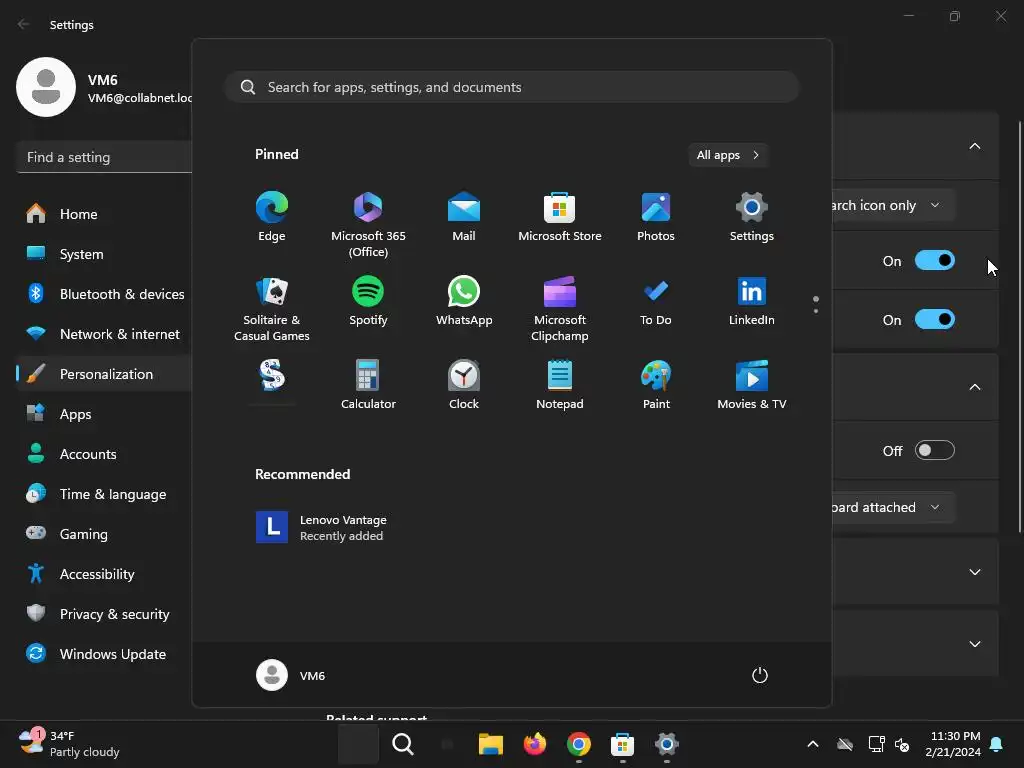Open Microsoft Clipchamp

(x=560, y=310)
